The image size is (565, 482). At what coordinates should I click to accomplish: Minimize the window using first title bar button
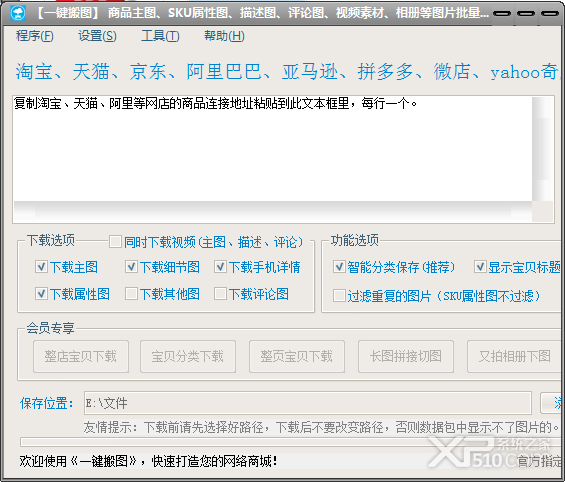click(x=502, y=13)
